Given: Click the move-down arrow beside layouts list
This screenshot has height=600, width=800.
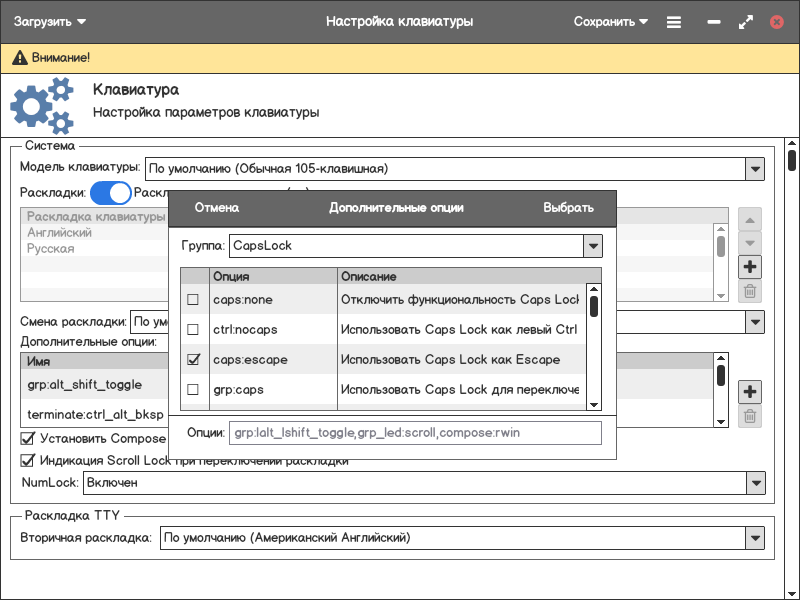Looking at the screenshot, I should coord(750,243).
